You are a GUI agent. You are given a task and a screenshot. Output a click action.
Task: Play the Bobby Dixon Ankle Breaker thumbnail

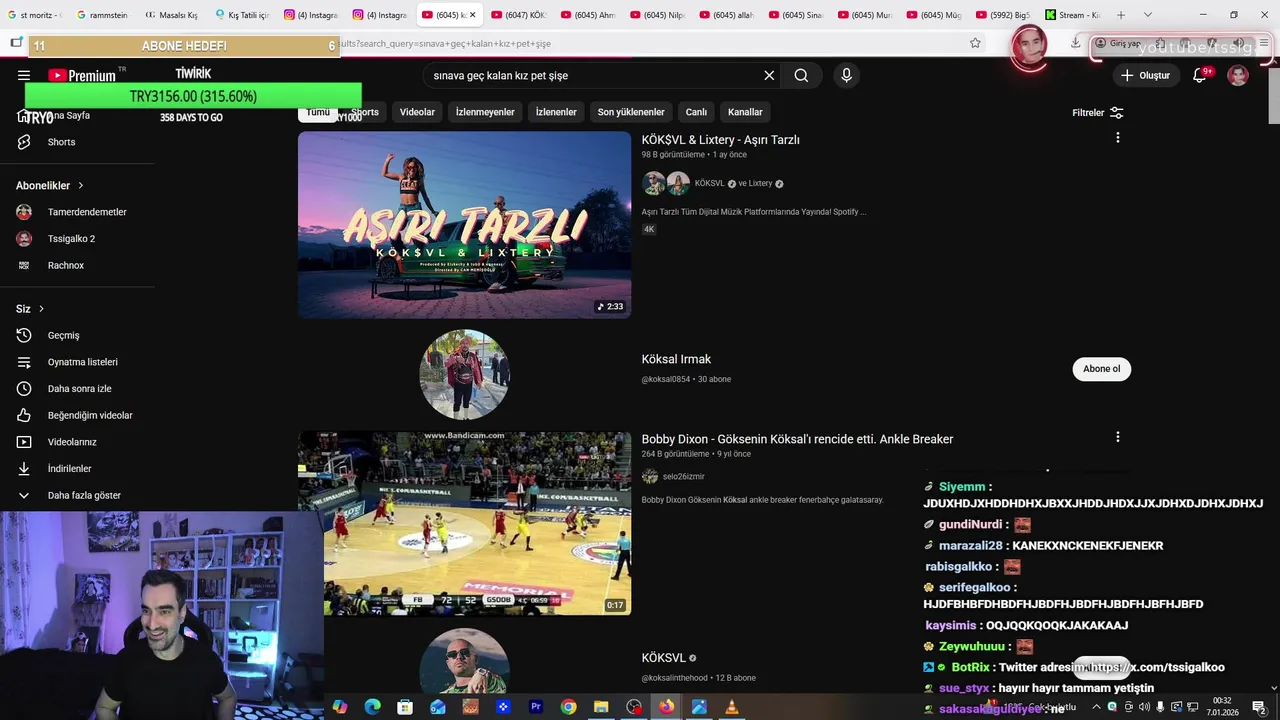coord(464,523)
